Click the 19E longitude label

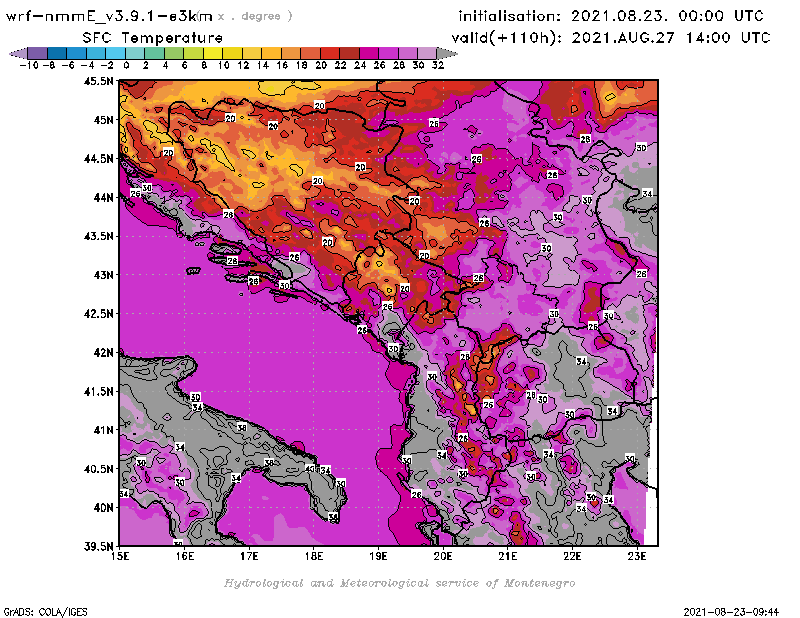[x=379, y=556]
